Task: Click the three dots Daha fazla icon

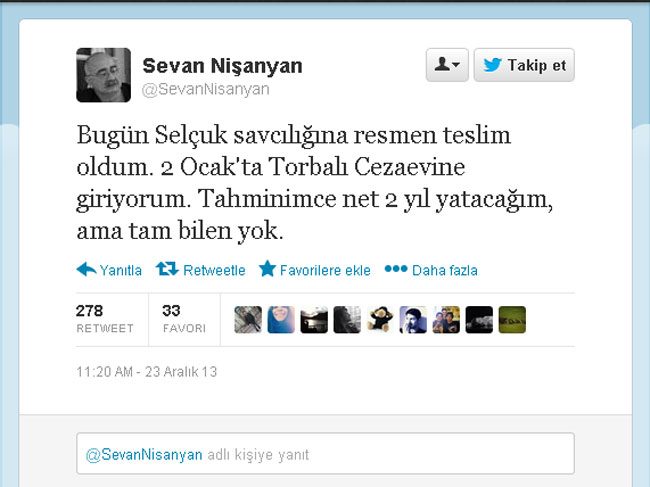Action: (396, 269)
